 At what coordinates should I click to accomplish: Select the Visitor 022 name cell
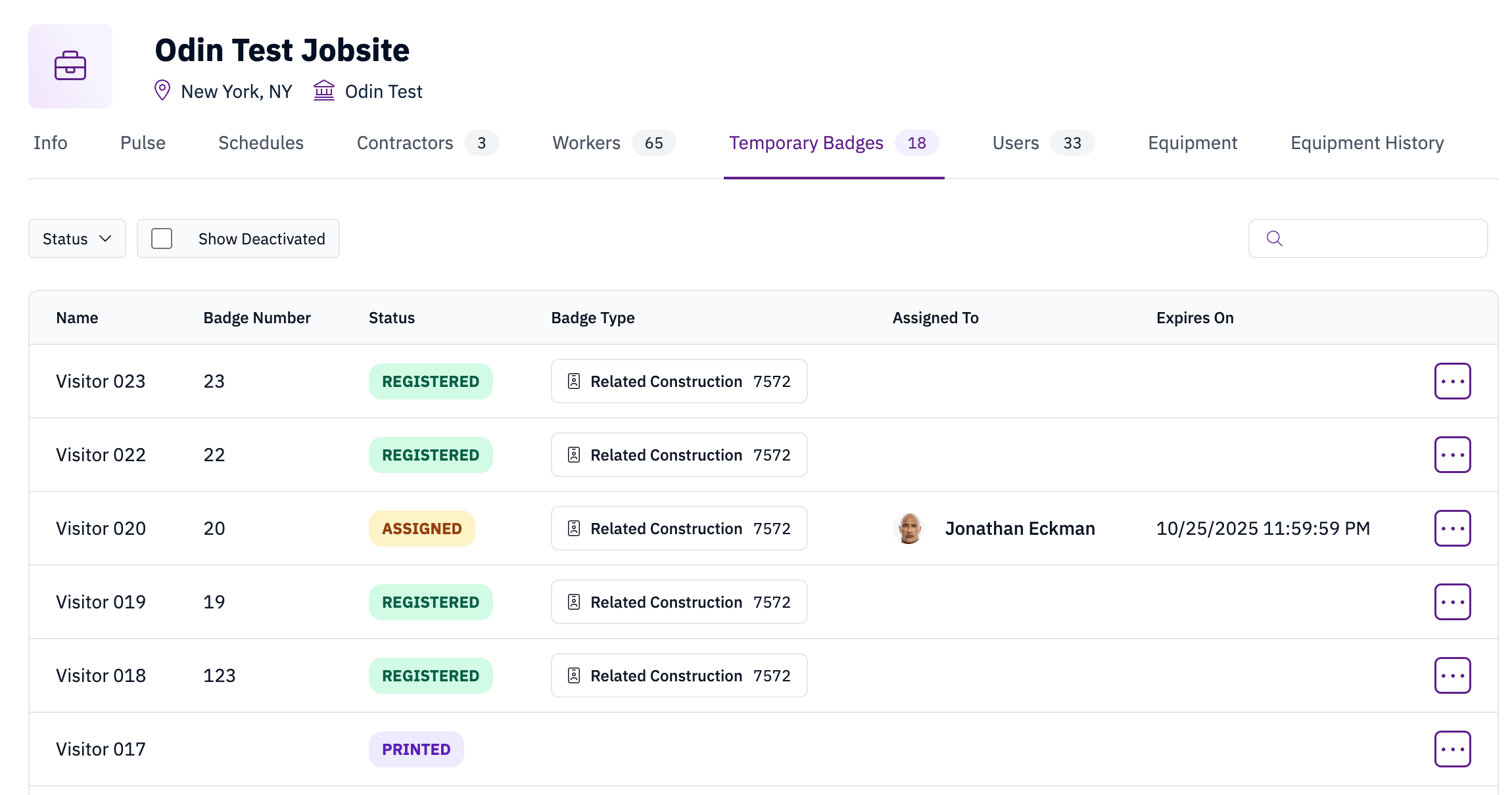[x=101, y=455]
